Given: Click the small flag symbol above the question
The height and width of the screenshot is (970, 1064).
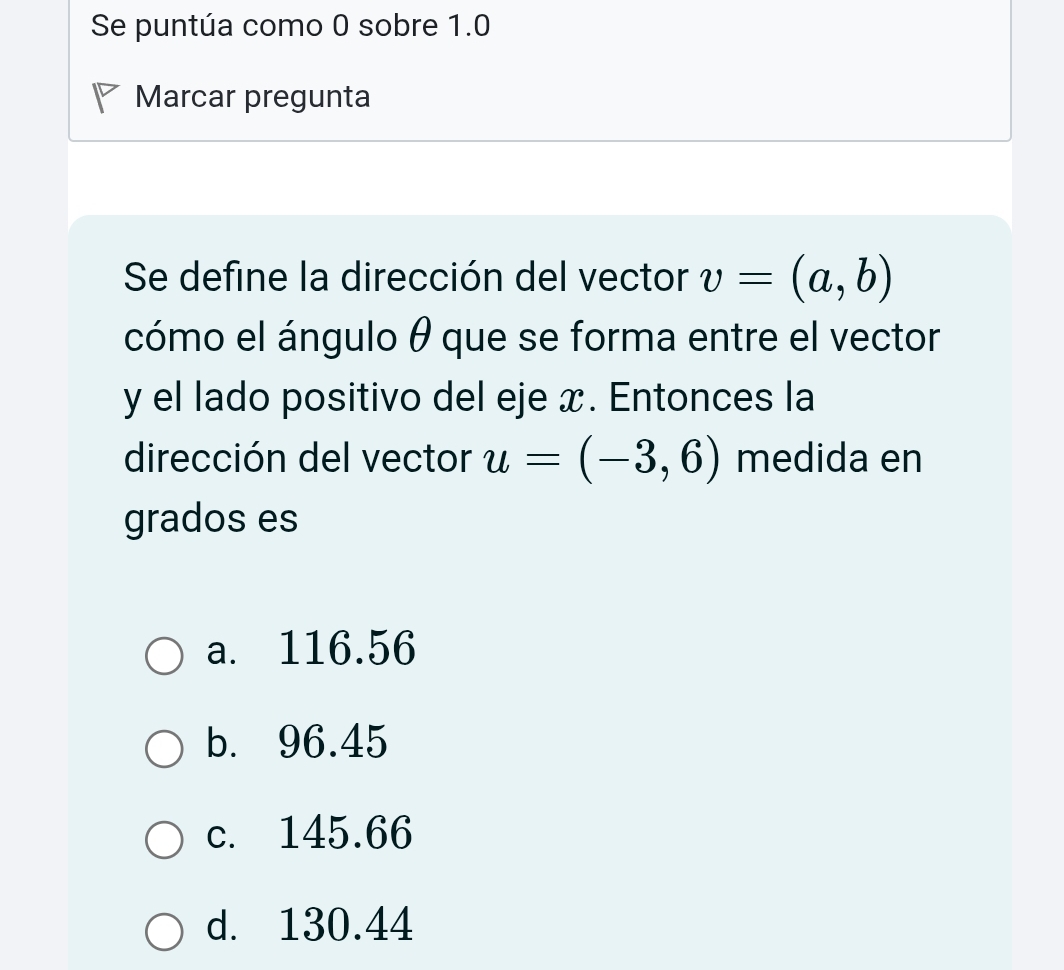Looking at the screenshot, I should coord(103,96).
